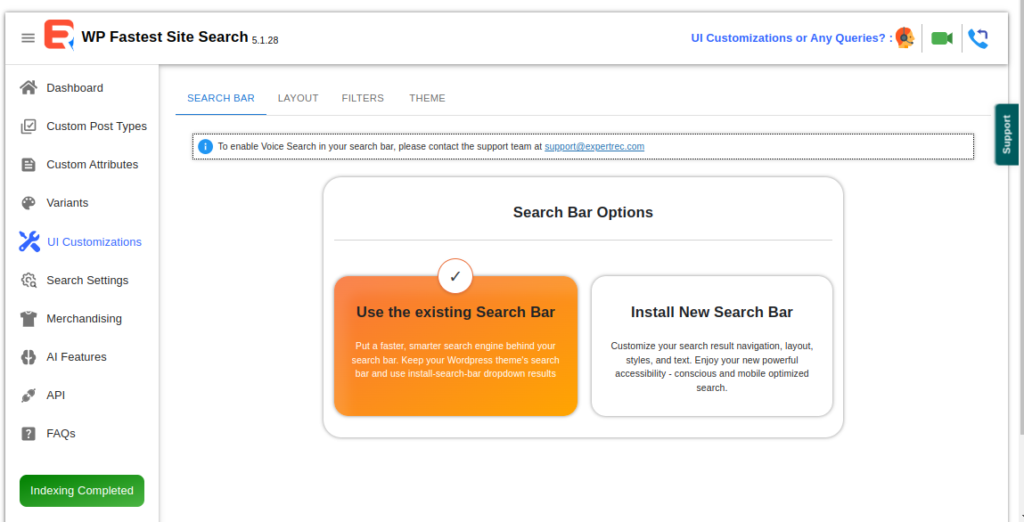Click the WP Fastest Site Search title
This screenshot has width=1024, height=522.
coord(165,37)
